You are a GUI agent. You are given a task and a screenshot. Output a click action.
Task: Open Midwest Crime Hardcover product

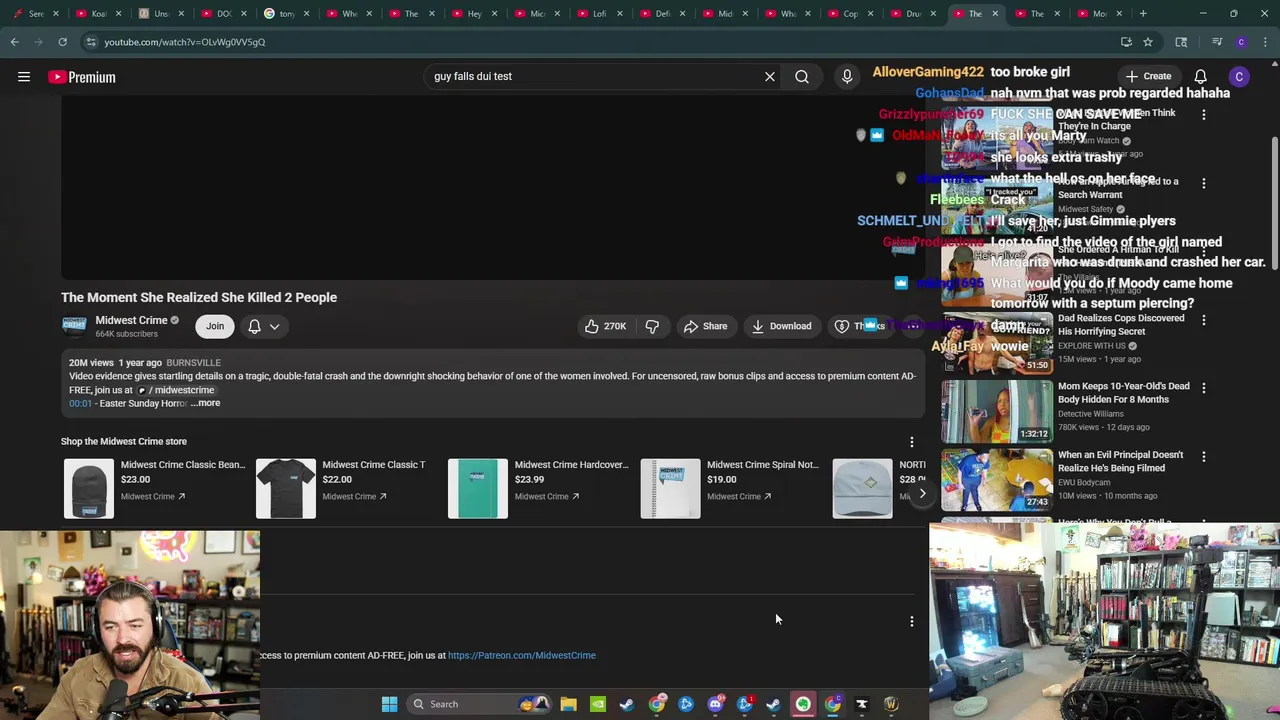[538, 489]
